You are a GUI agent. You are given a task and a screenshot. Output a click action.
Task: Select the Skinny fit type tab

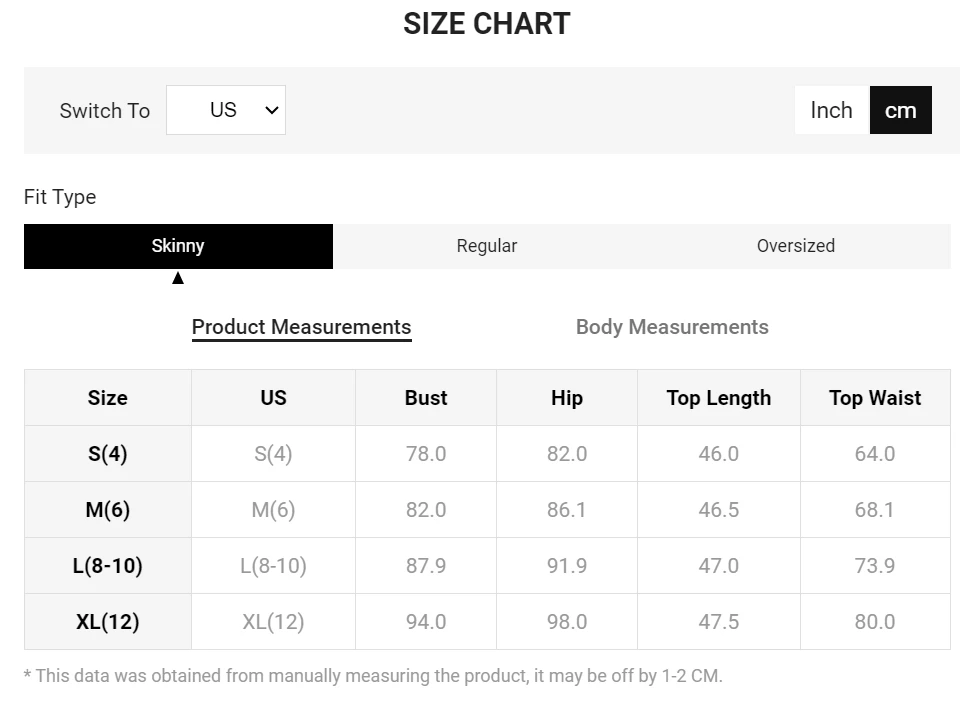(178, 246)
